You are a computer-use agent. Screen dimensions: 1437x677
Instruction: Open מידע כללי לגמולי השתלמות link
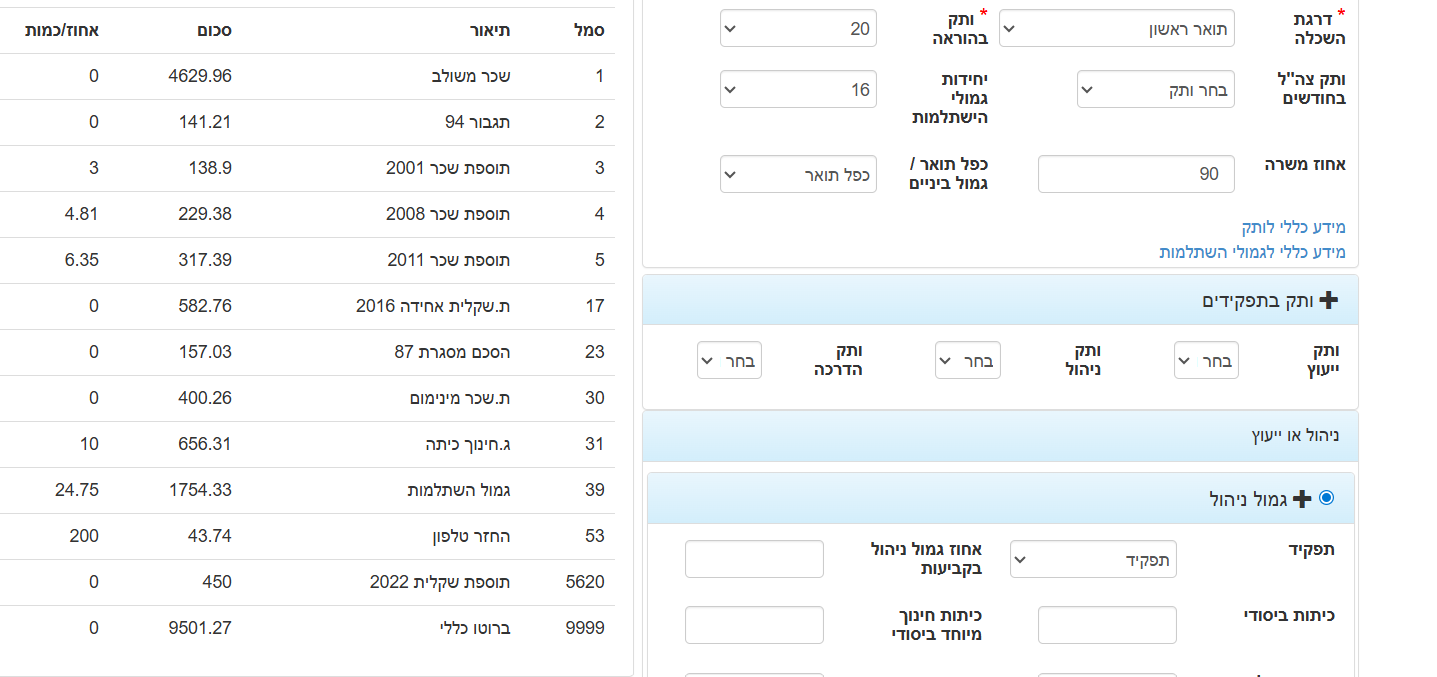1252,252
